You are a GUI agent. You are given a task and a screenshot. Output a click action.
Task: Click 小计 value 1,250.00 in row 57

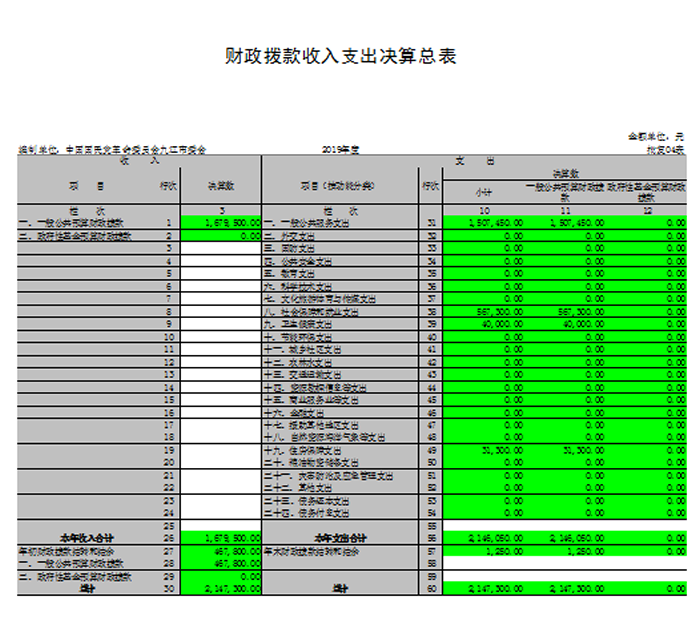pyautogui.click(x=484, y=551)
